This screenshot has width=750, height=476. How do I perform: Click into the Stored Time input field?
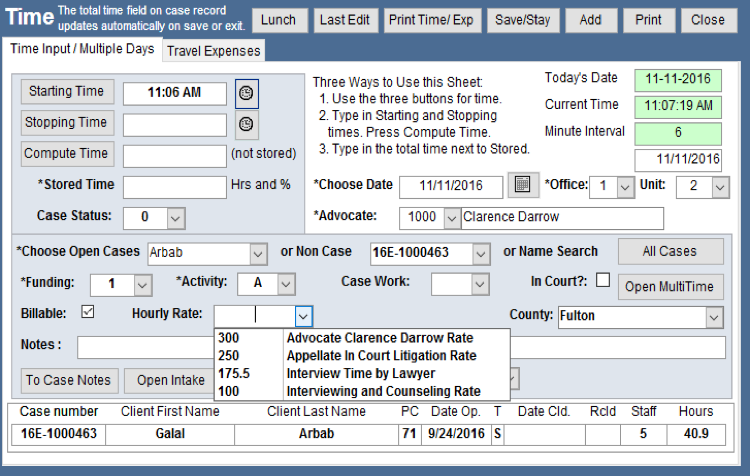[175, 187]
